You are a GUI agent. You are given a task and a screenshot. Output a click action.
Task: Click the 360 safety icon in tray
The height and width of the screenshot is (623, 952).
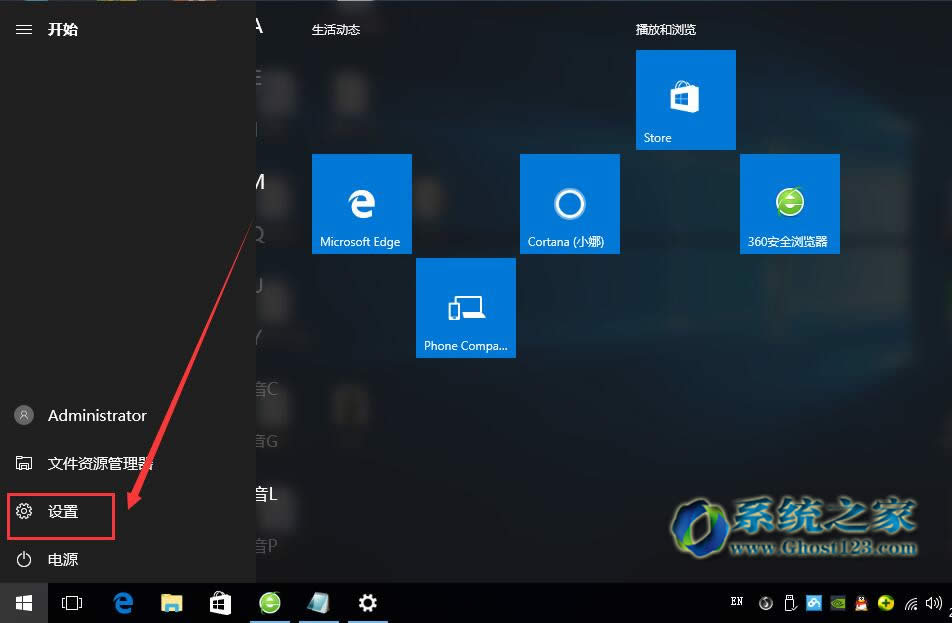pos(885,603)
